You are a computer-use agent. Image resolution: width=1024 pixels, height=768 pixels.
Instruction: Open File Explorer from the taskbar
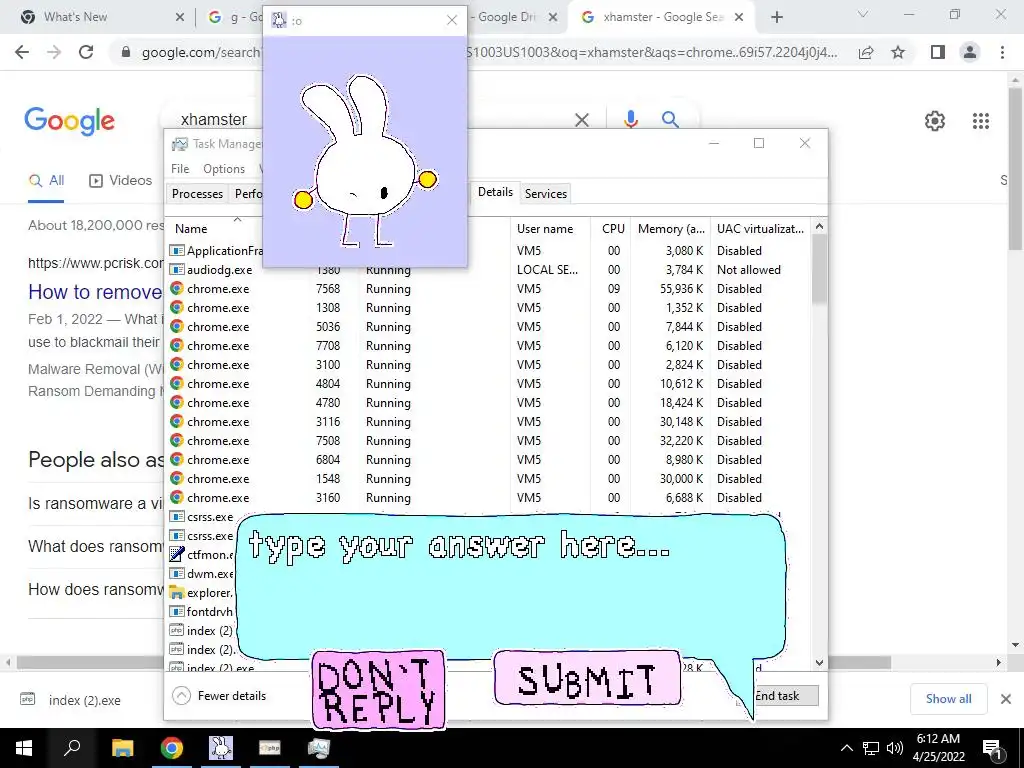[122, 748]
